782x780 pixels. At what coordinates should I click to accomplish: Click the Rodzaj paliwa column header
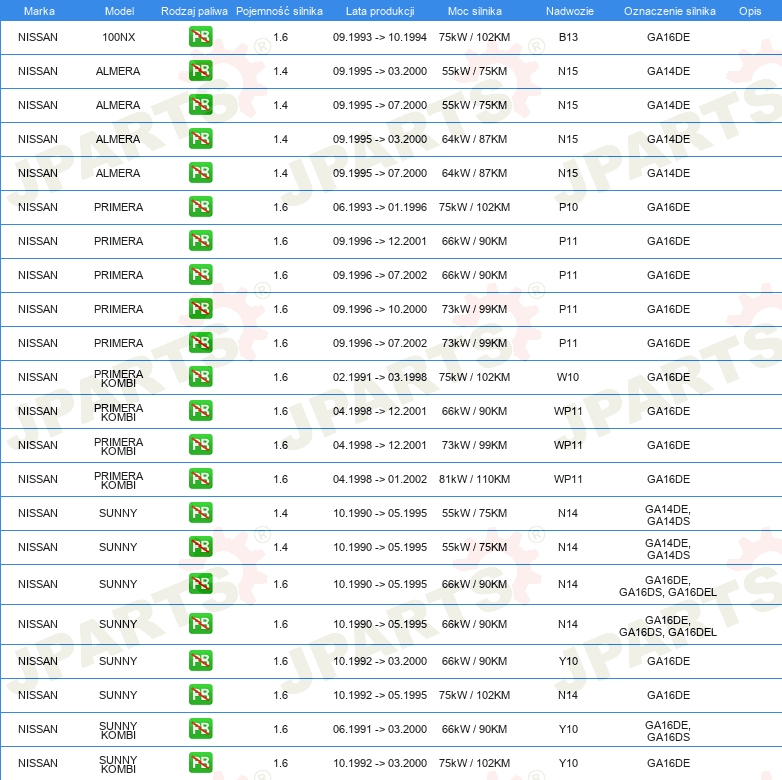(194, 11)
